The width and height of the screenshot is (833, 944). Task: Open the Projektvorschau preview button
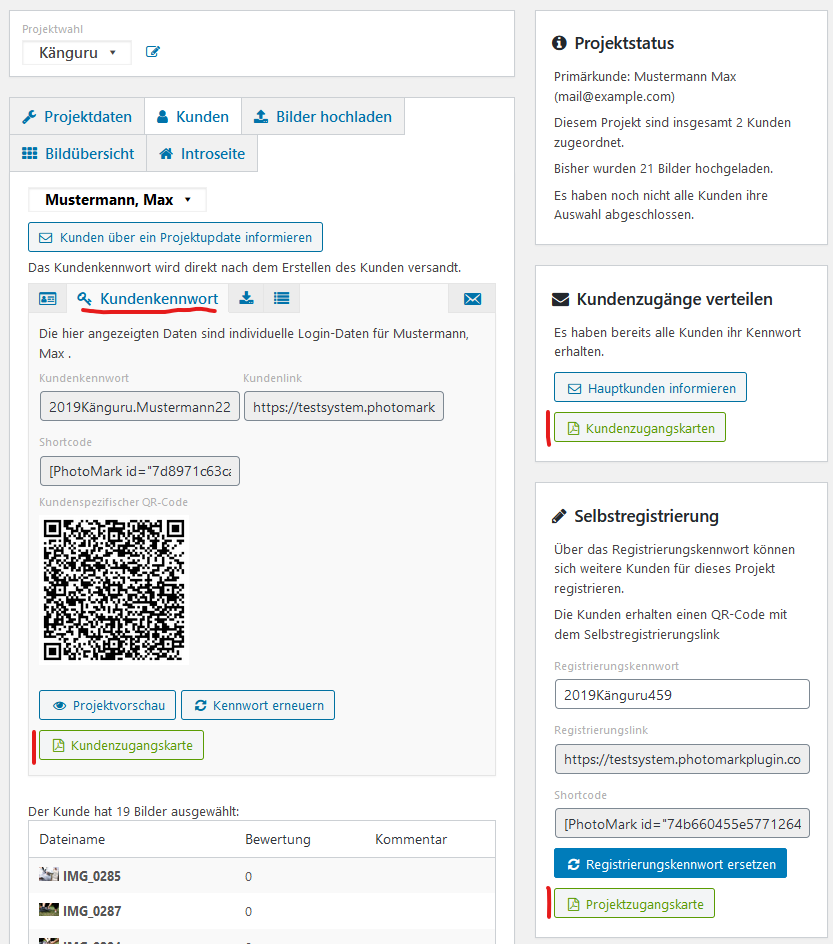pos(108,705)
